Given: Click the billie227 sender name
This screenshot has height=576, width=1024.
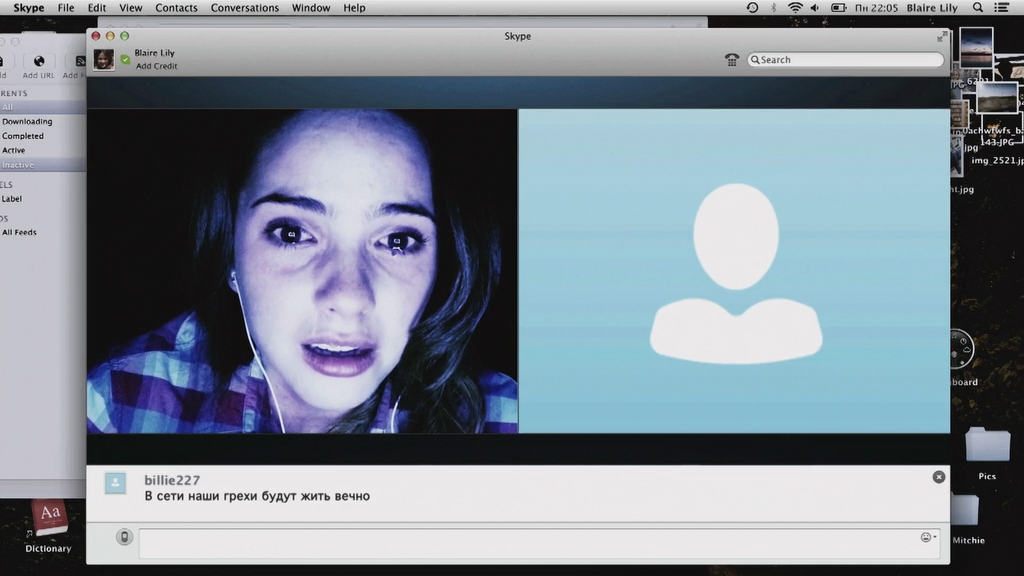Looking at the screenshot, I should [172, 480].
